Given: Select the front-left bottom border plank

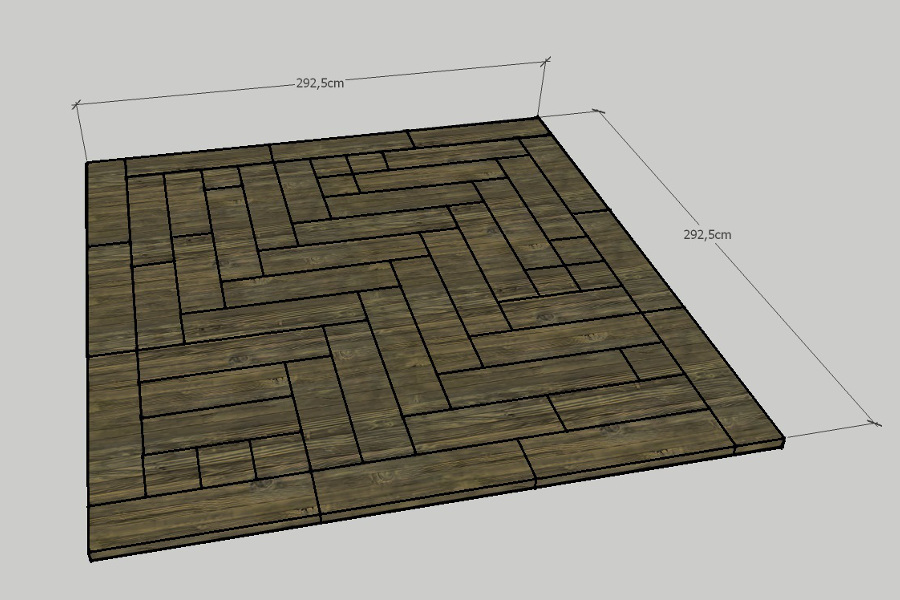Looking at the screenshot, I should tap(200, 522).
